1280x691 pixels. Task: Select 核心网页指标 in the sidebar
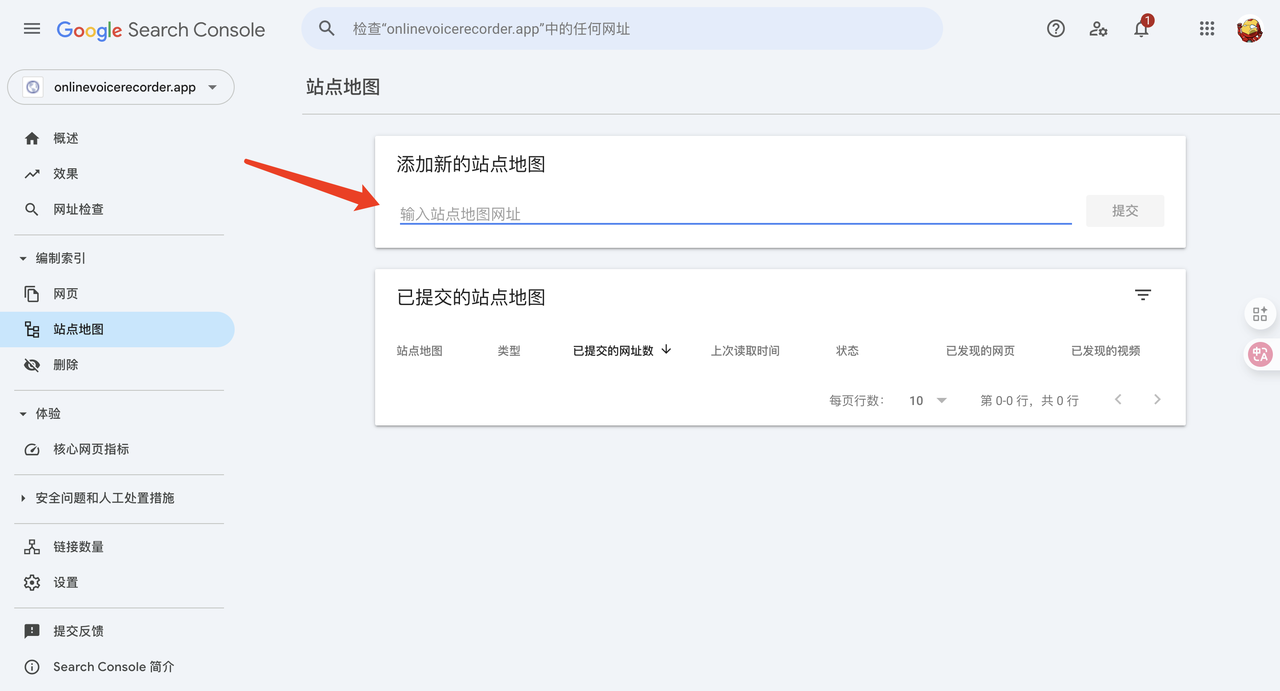coord(91,449)
